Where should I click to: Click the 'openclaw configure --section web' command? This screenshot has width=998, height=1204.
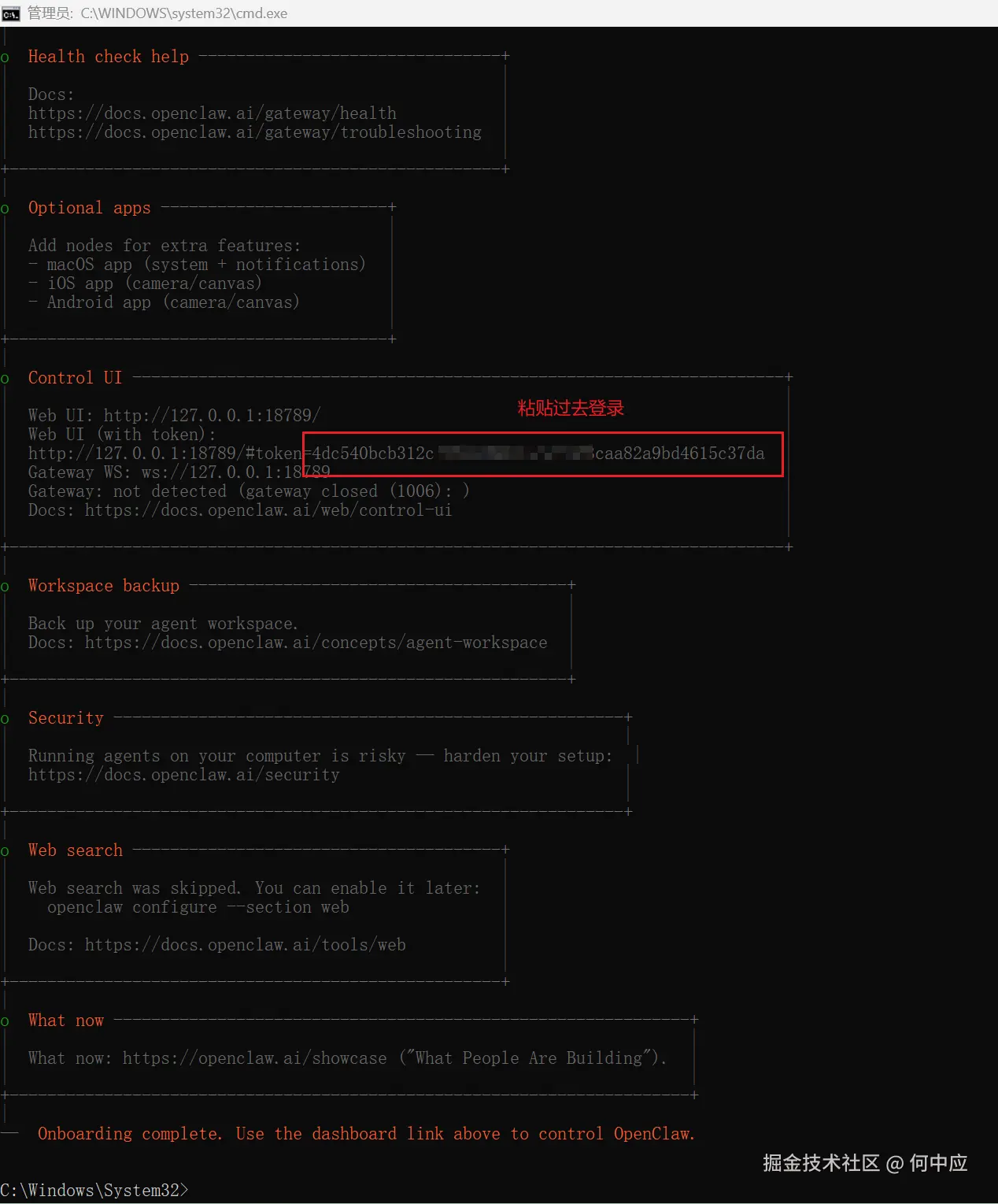pyautogui.click(x=198, y=907)
